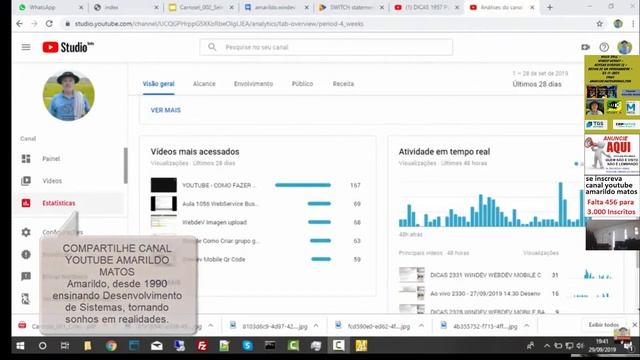Open Vídeos in the sidebar
This screenshot has width=640, height=360.
click(x=52, y=181)
